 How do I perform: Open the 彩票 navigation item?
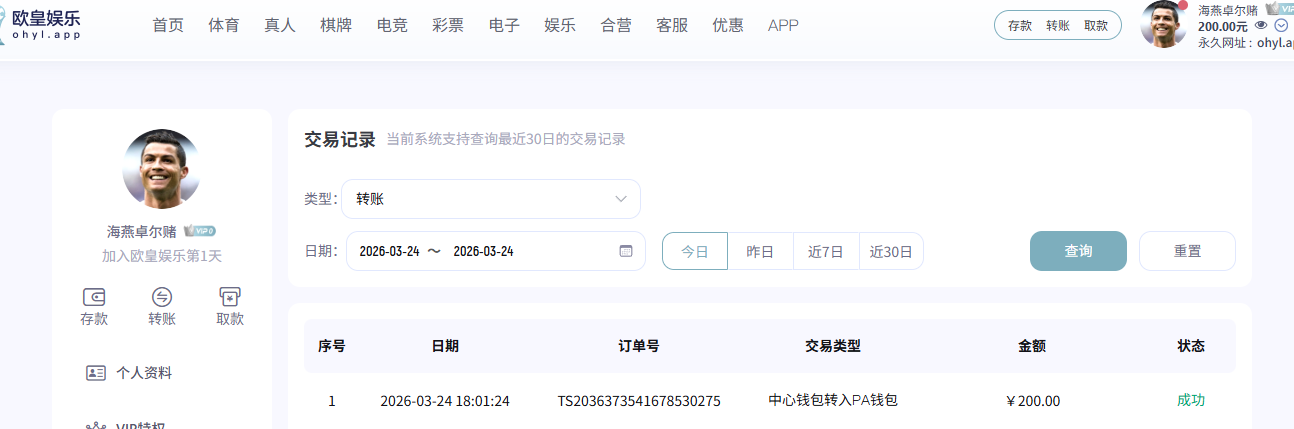click(448, 26)
